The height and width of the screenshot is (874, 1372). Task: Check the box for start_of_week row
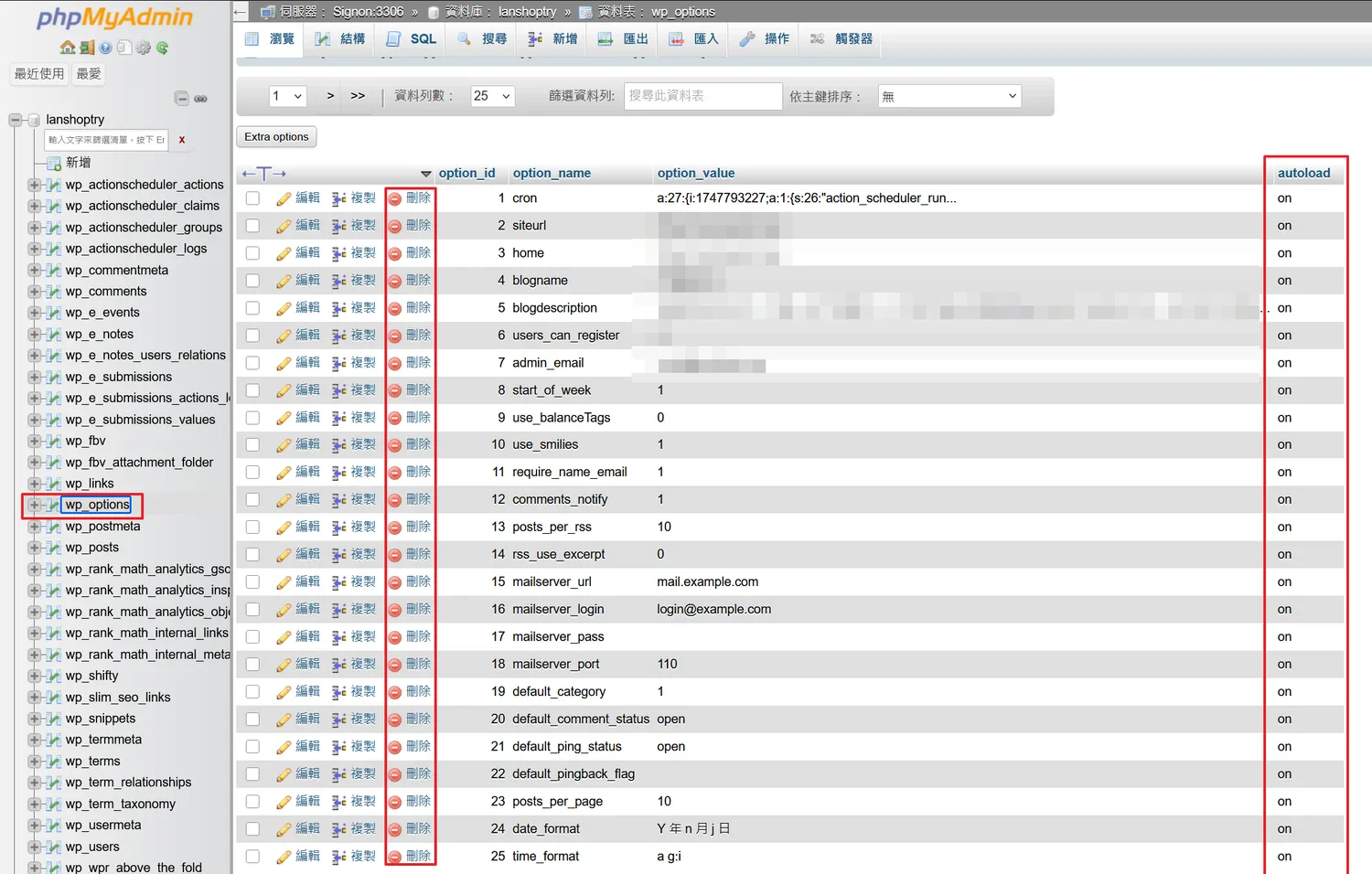pos(252,390)
